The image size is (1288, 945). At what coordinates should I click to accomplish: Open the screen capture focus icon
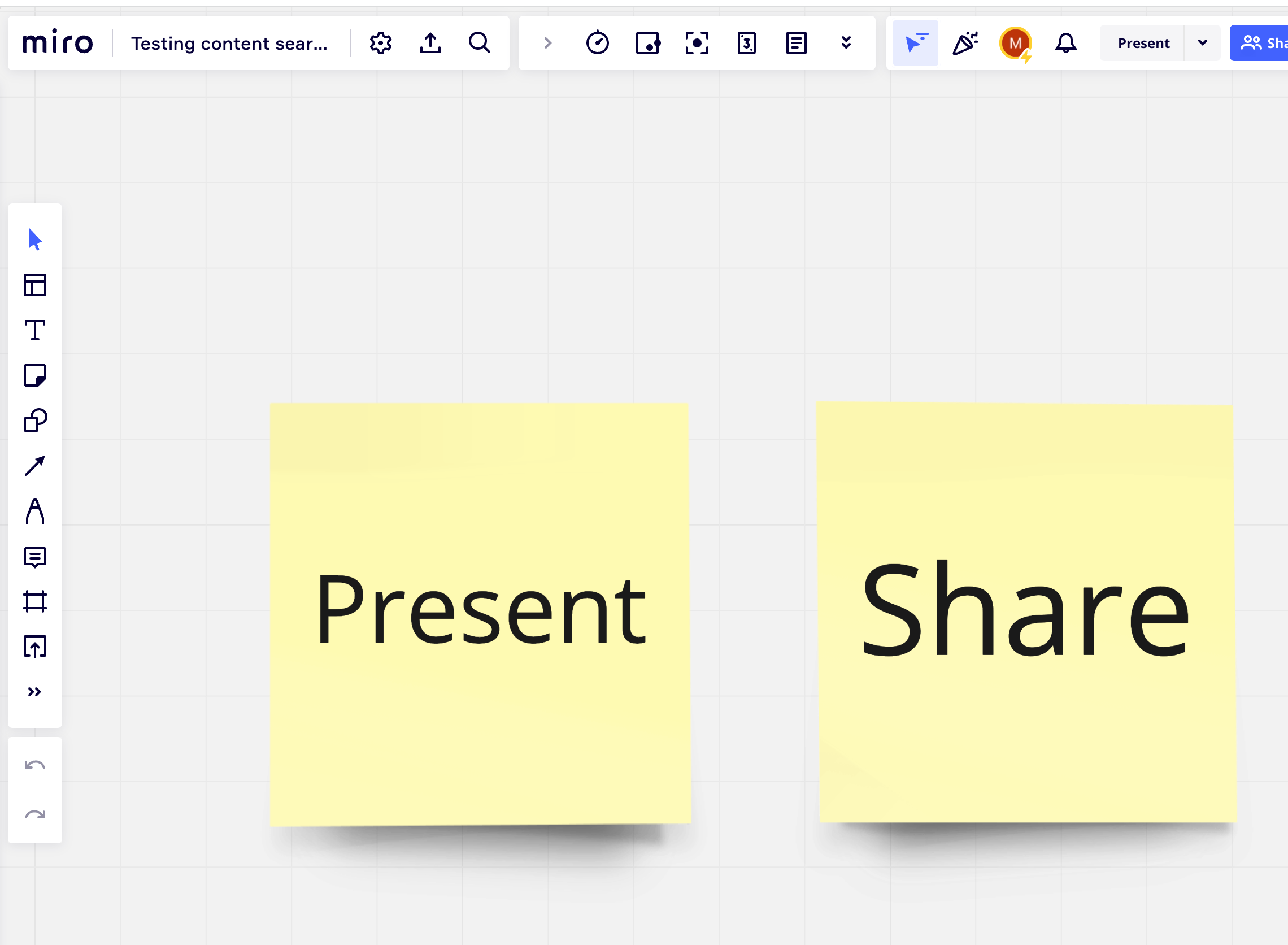pyautogui.click(x=697, y=43)
